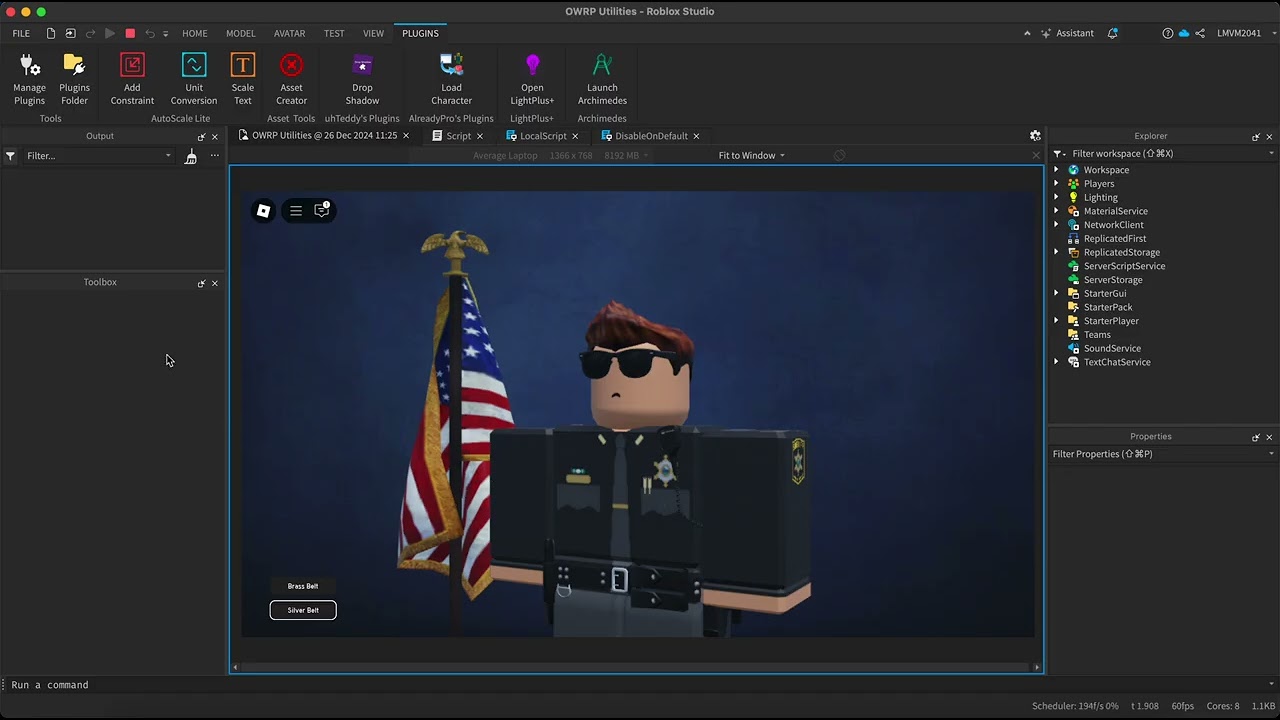
Task: Open the Asset Creator plugin
Action: click(x=291, y=78)
